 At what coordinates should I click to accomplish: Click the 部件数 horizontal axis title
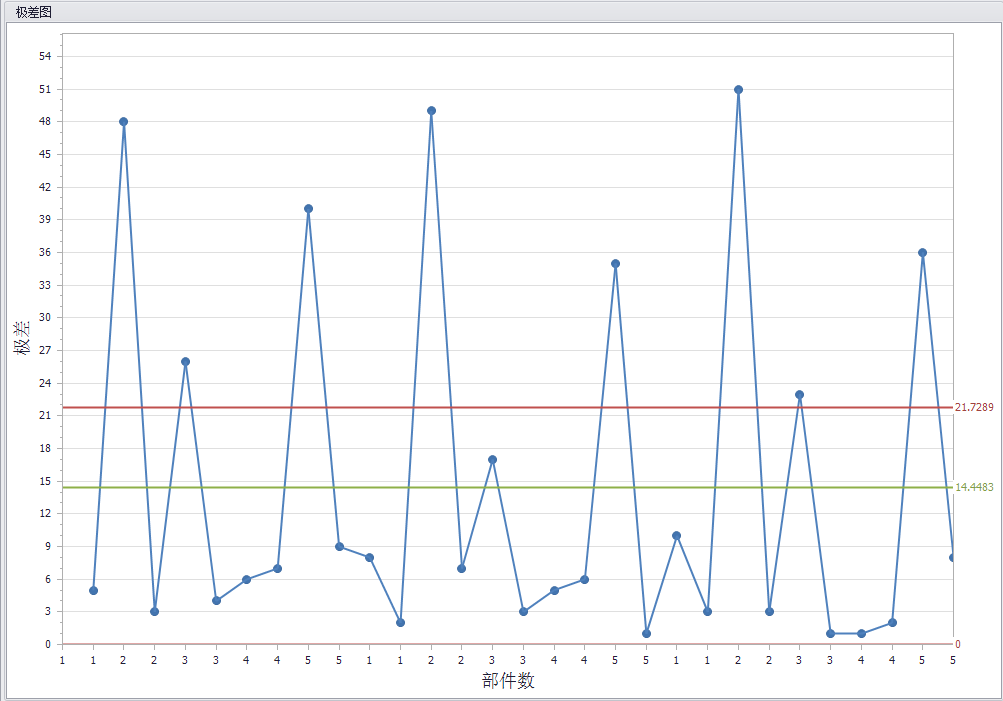[x=508, y=681]
